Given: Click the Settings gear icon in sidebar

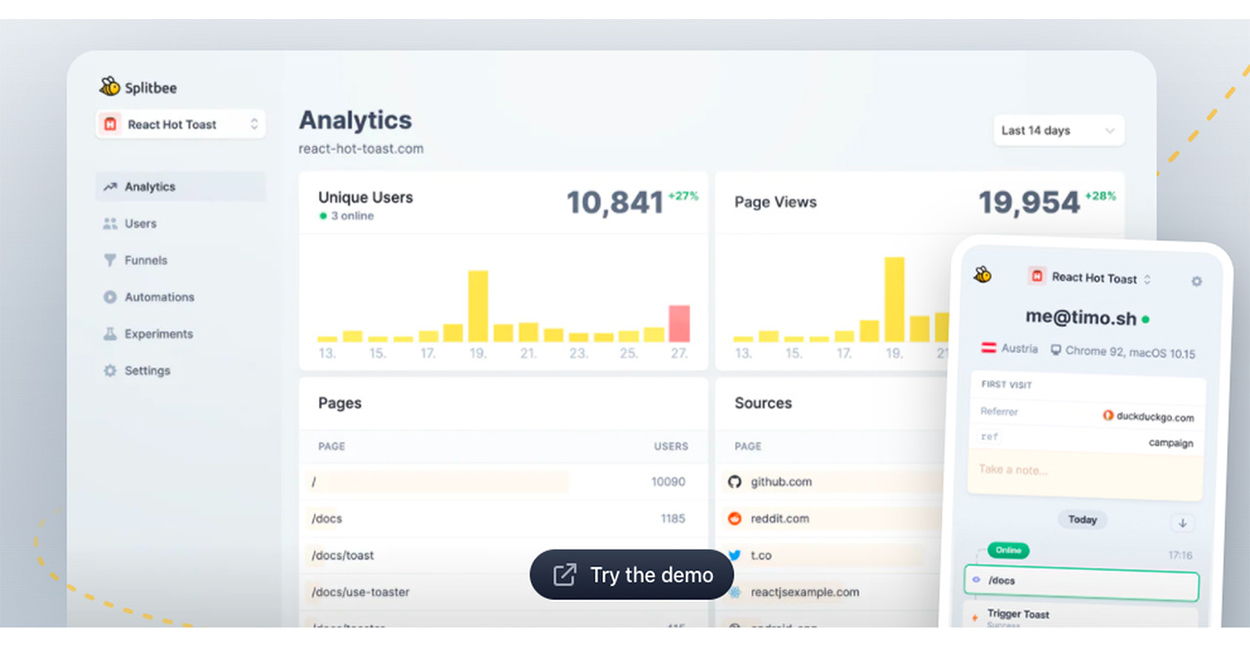Looking at the screenshot, I should (110, 371).
